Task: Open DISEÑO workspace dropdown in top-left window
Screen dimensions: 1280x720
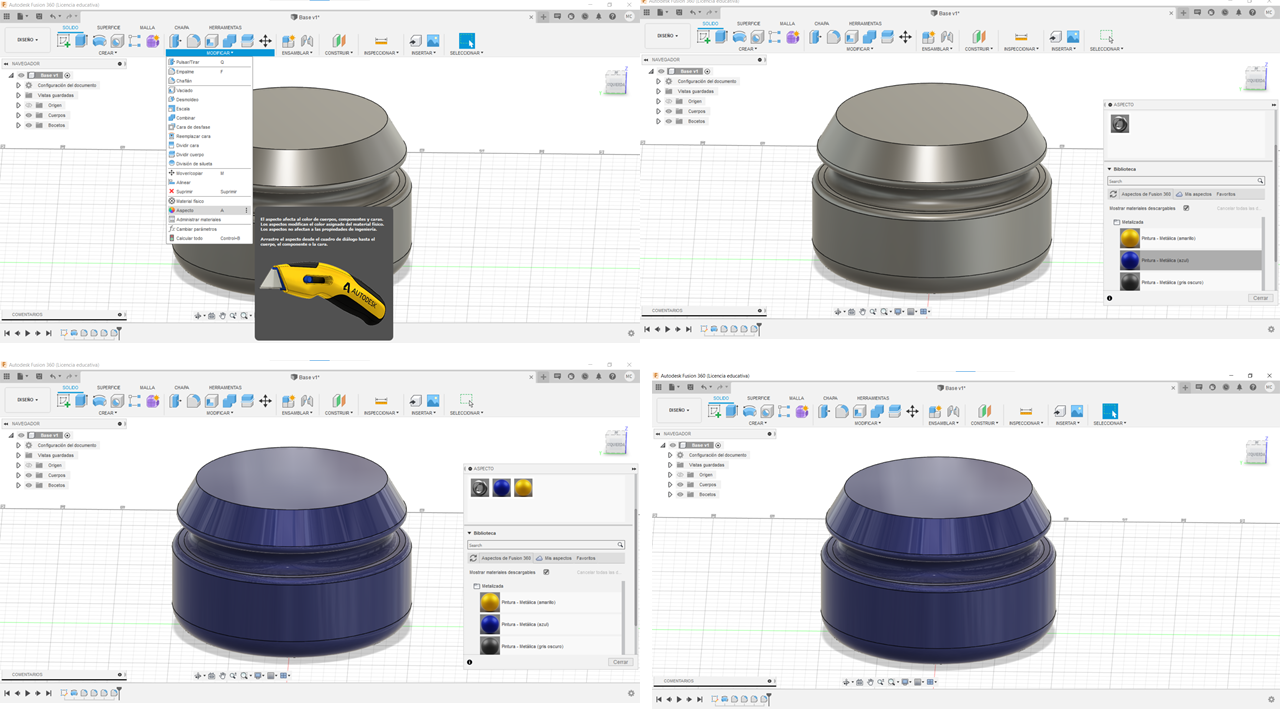Action: (27, 40)
